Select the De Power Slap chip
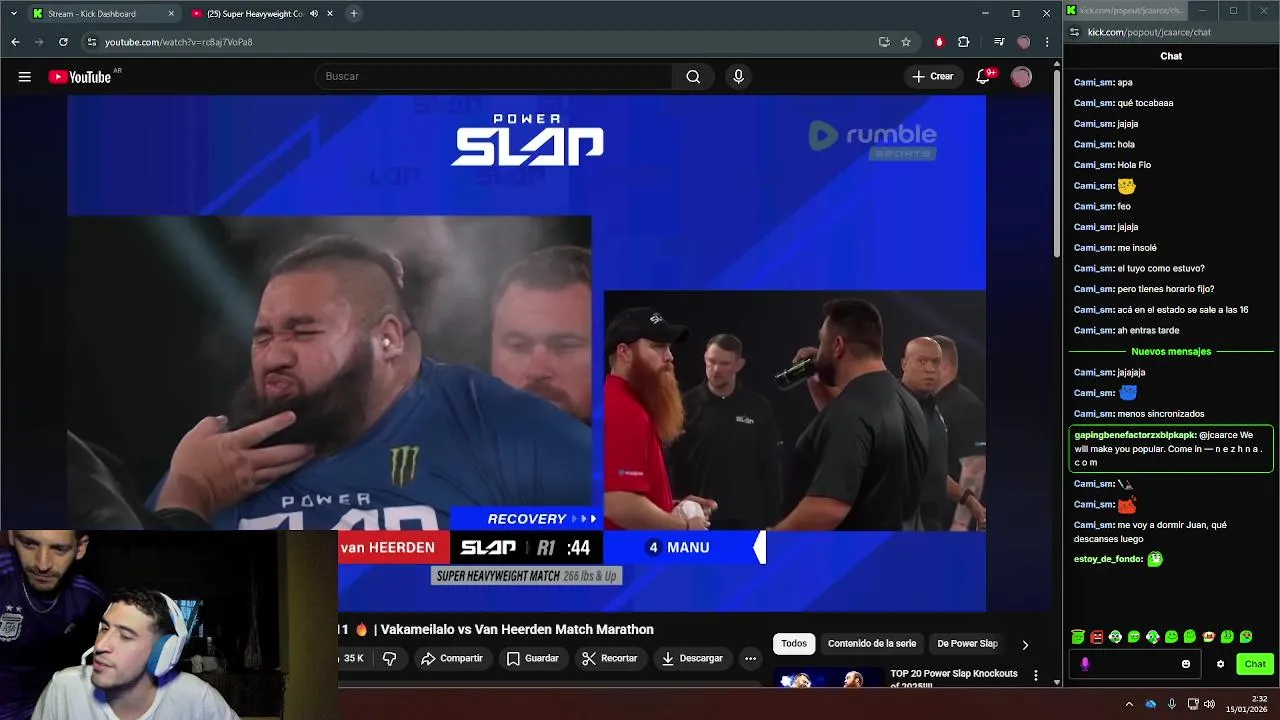1280x720 pixels. 967,644
